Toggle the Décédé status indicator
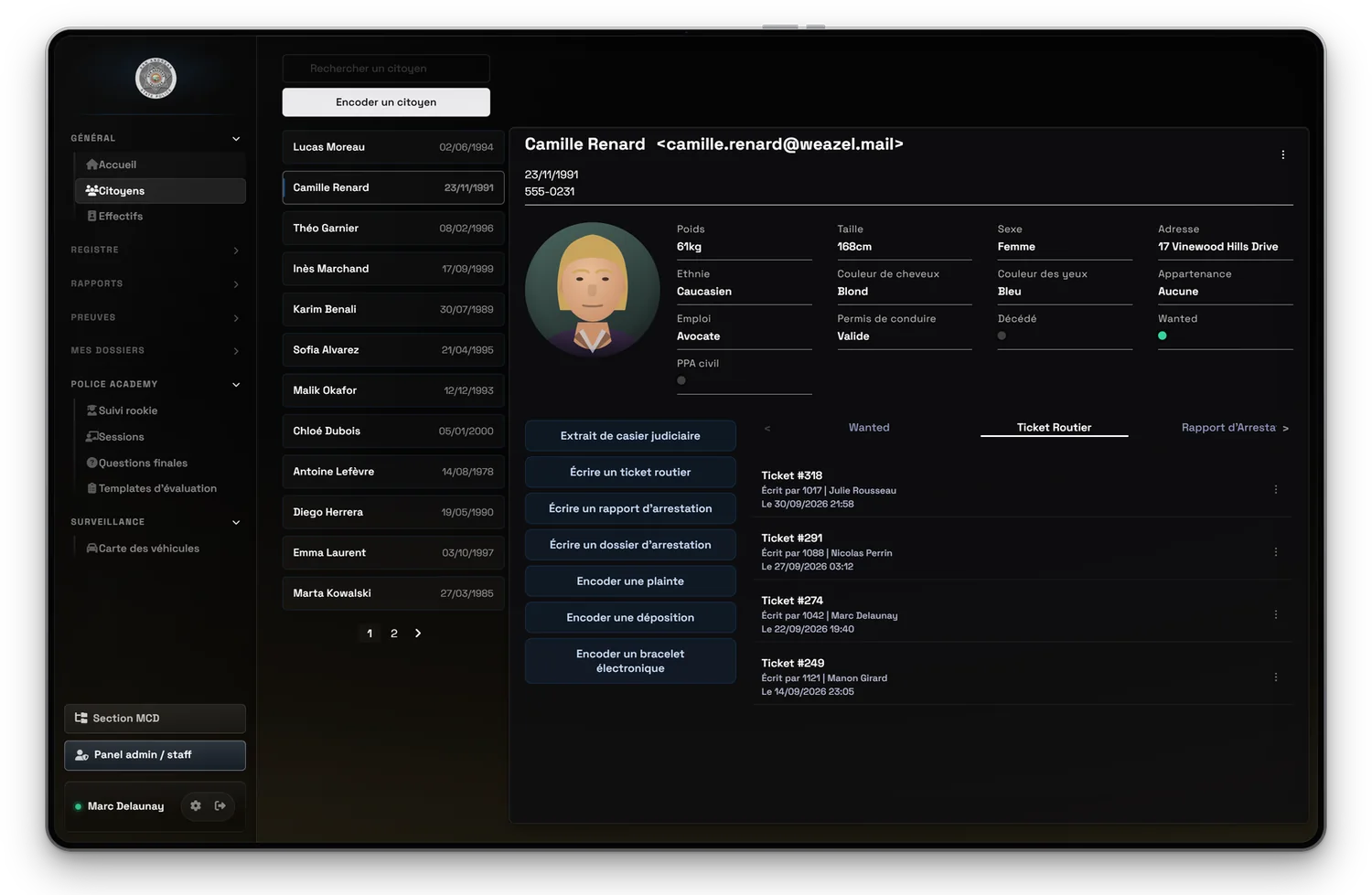 click(x=1002, y=336)
